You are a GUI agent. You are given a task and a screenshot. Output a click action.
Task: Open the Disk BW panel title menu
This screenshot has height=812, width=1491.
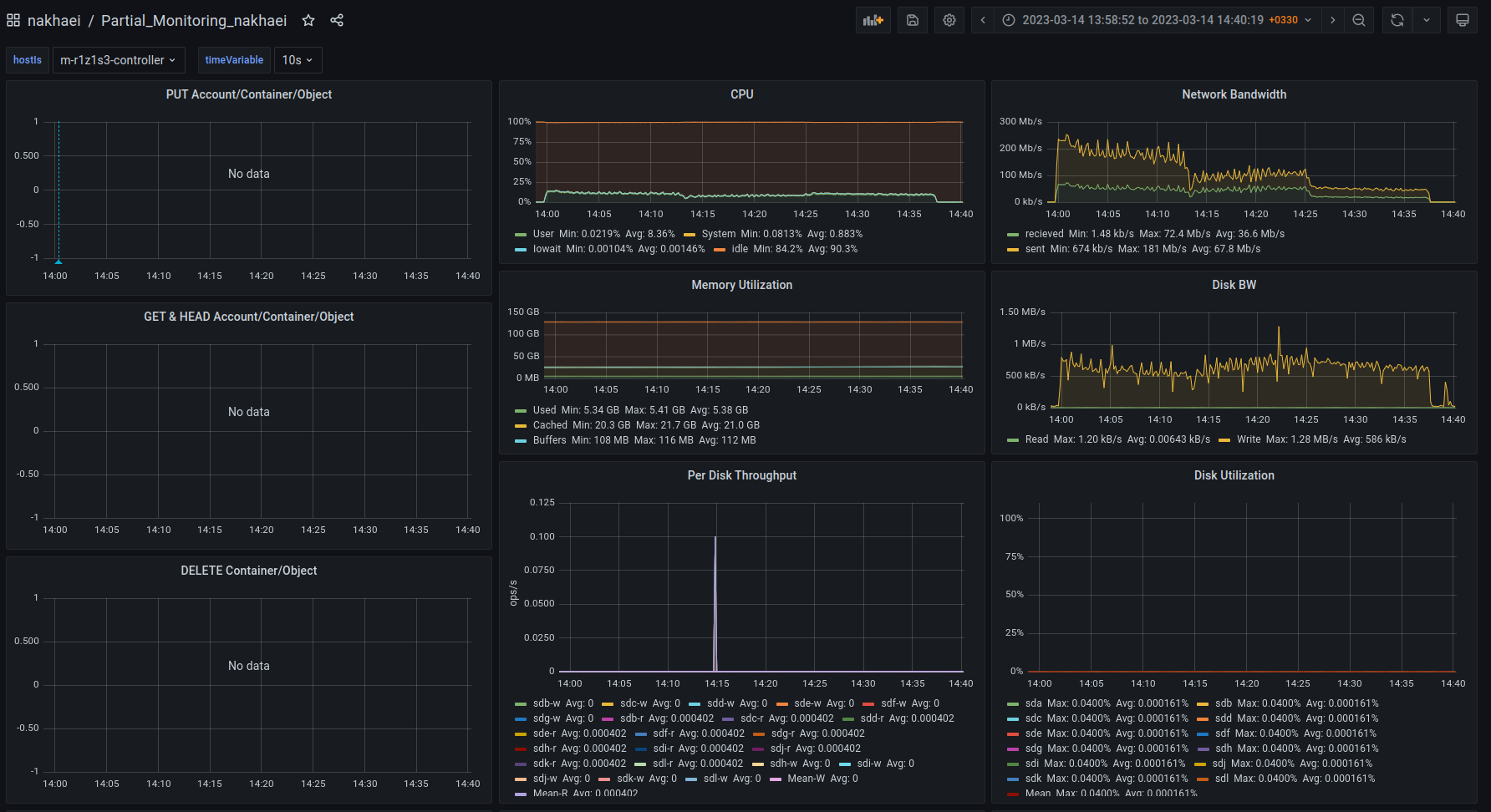point(1234,285)
